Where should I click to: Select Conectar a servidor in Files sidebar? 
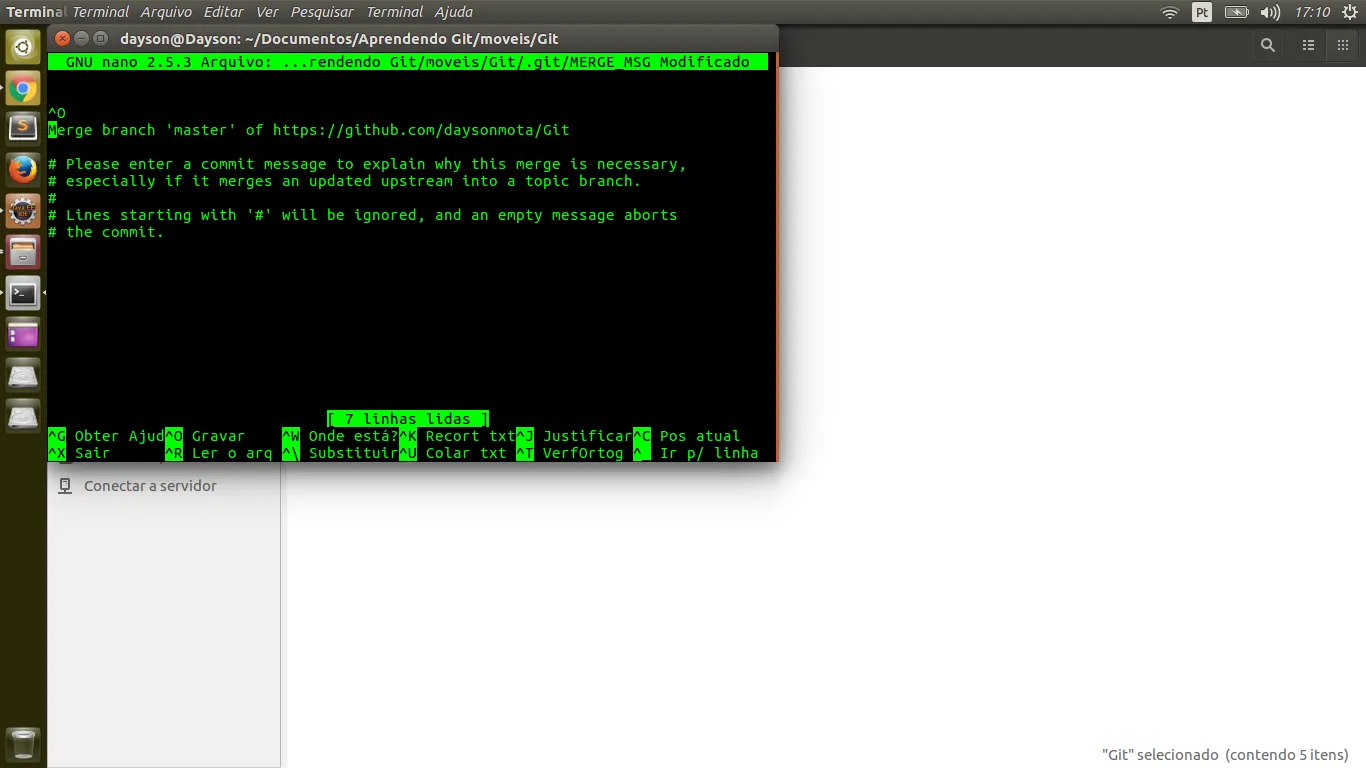[150, 486]
